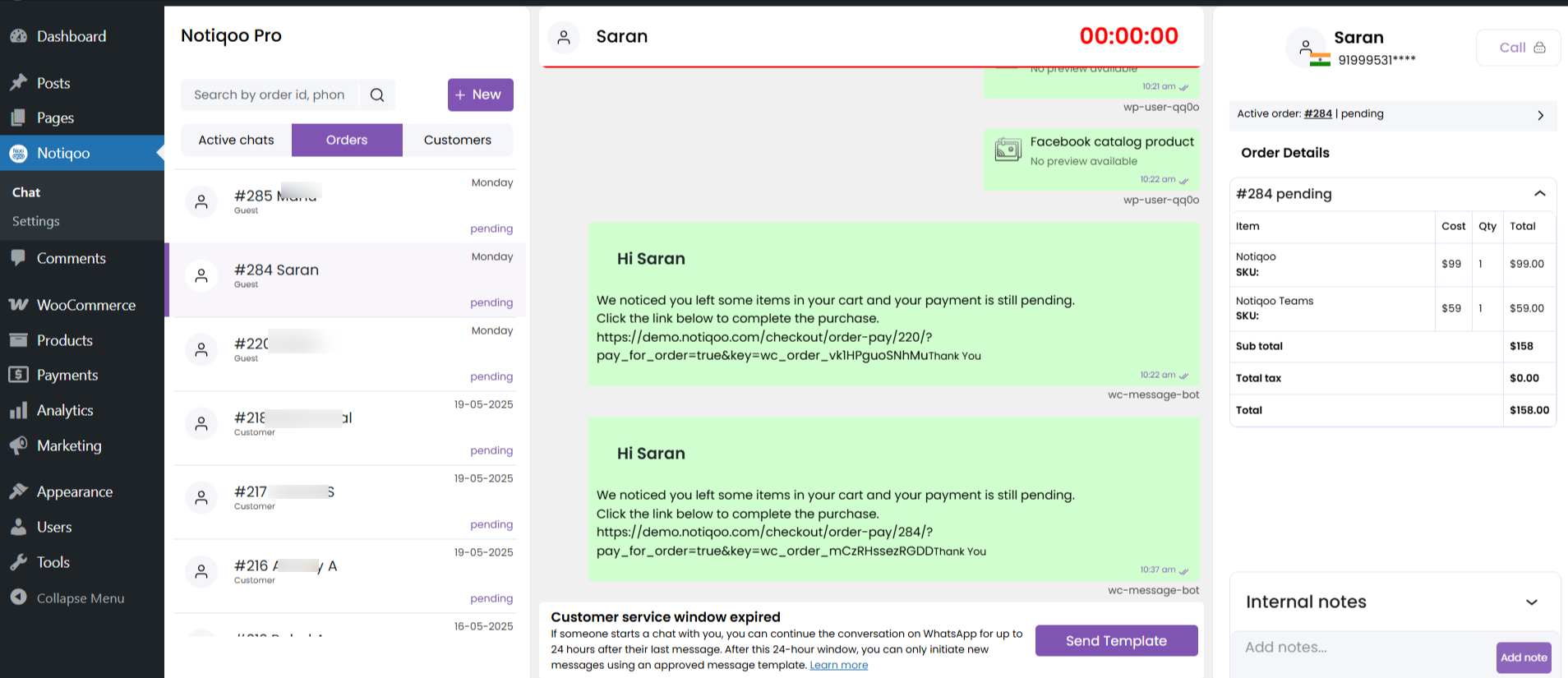Click the New button

pos(480,95)
